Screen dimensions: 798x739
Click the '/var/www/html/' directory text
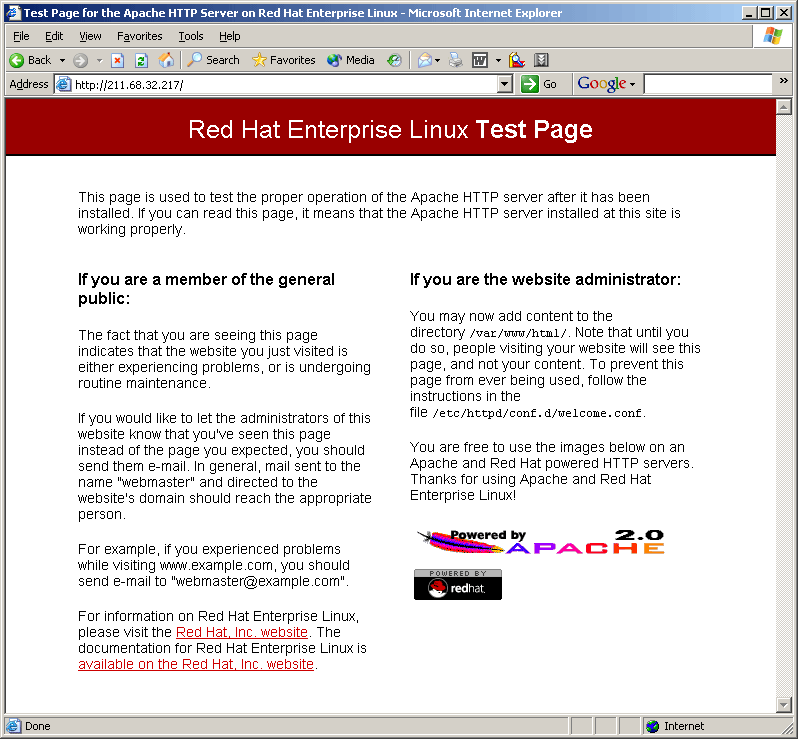click(518, 333)
